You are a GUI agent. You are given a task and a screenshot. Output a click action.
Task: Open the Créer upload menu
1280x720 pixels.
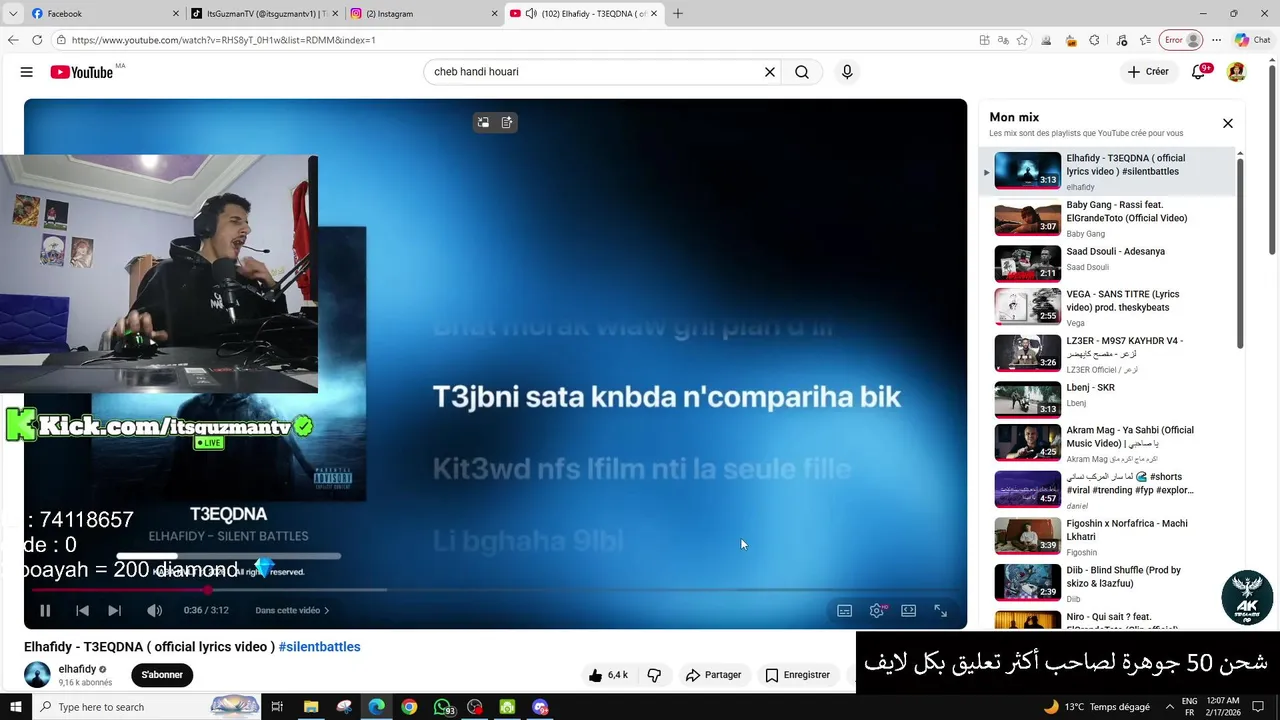[1148, 72]
